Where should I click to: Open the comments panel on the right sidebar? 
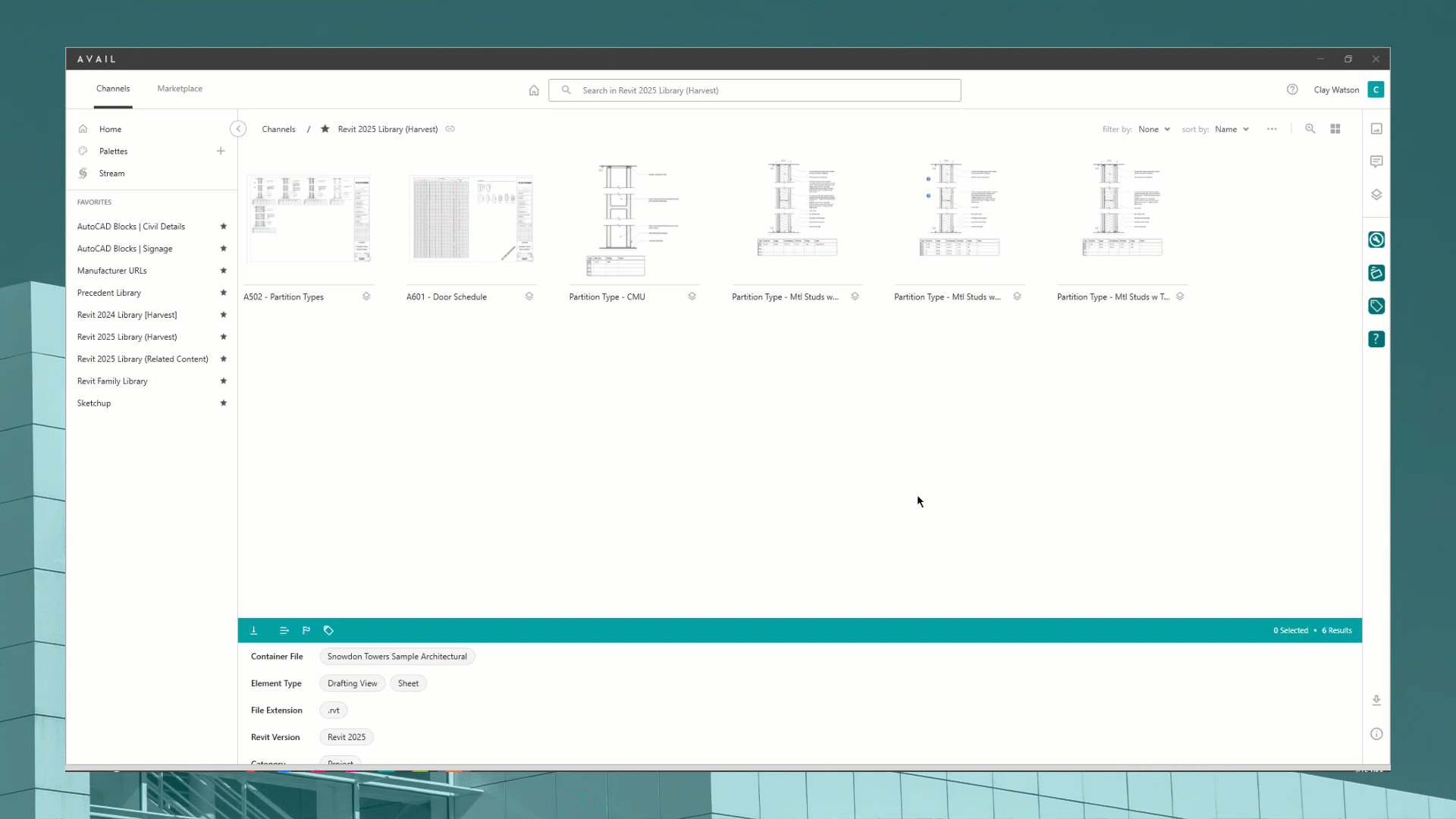click(1376, 161)
